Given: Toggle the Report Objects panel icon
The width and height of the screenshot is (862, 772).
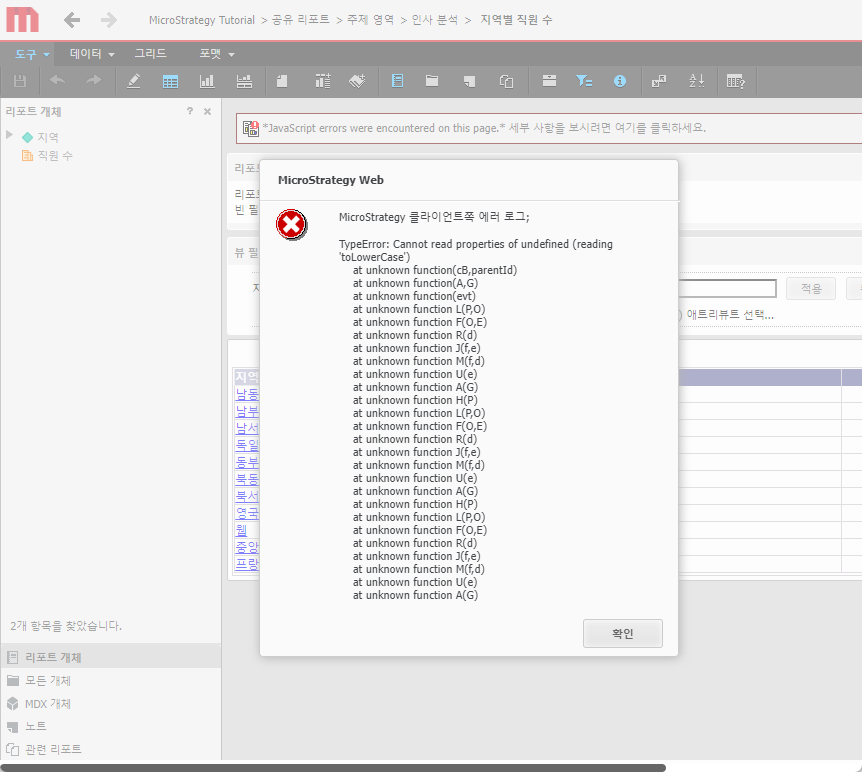Looking at the screenshot, I should pos(397,81).
